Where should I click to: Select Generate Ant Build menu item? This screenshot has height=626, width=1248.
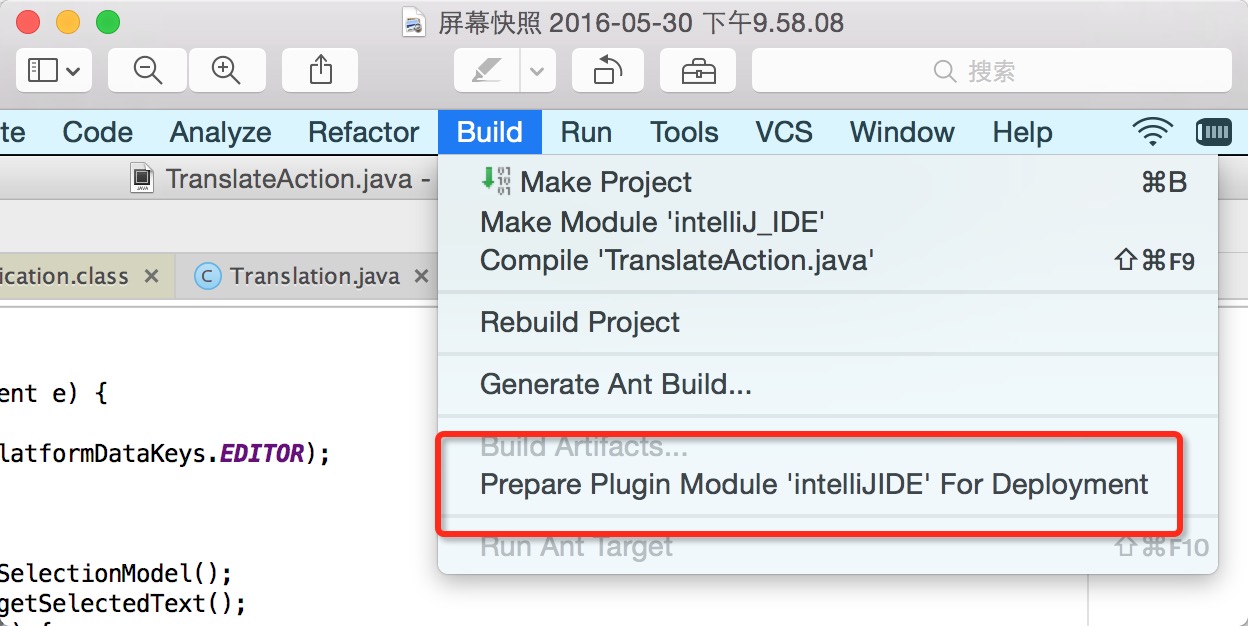point(616,384)
